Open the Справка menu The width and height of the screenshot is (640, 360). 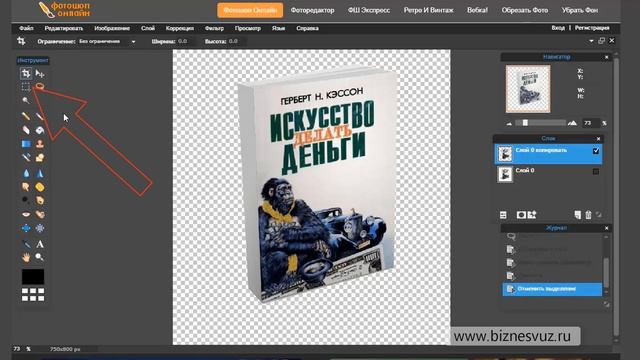pyautogui.click(x=307, y=28)
